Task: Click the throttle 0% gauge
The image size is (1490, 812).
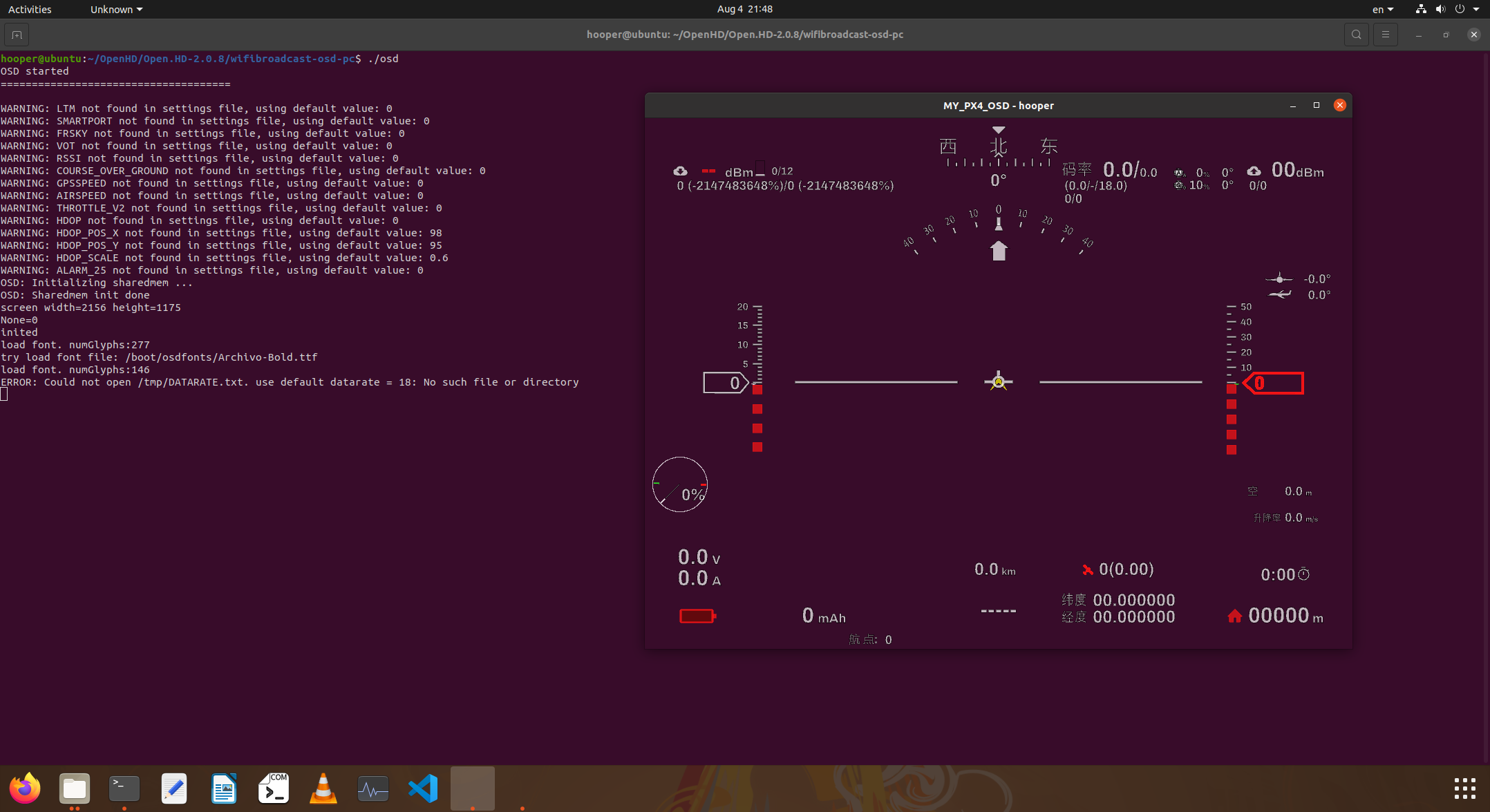Action: click(x=679, y=484)
